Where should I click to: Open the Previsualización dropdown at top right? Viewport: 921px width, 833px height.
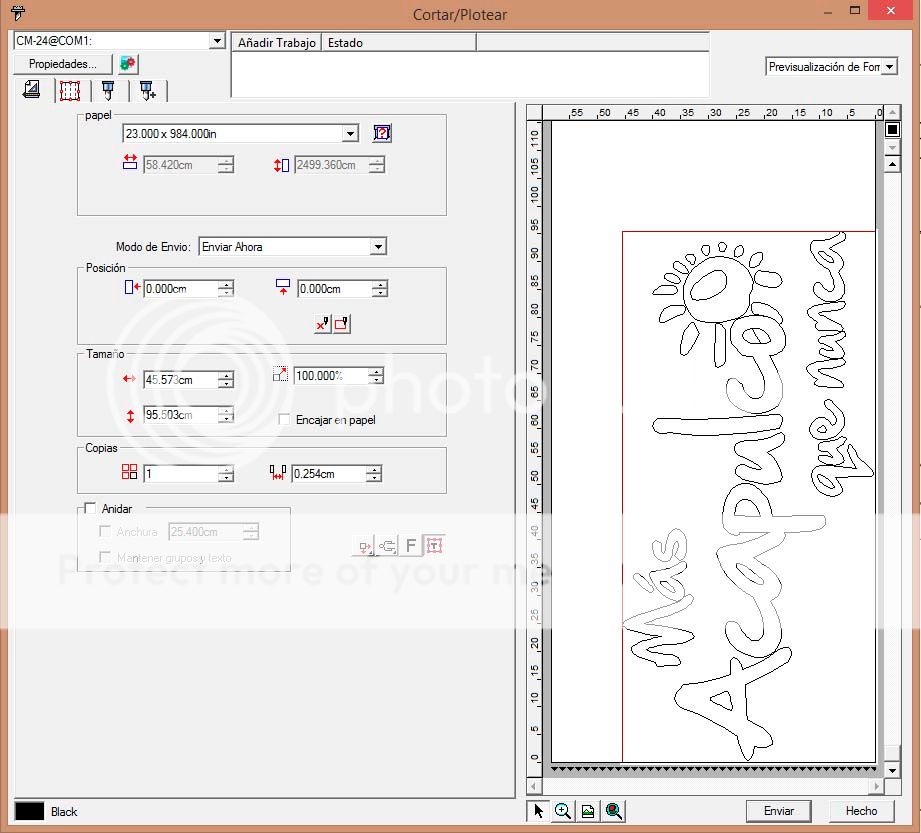pos(889,67)
